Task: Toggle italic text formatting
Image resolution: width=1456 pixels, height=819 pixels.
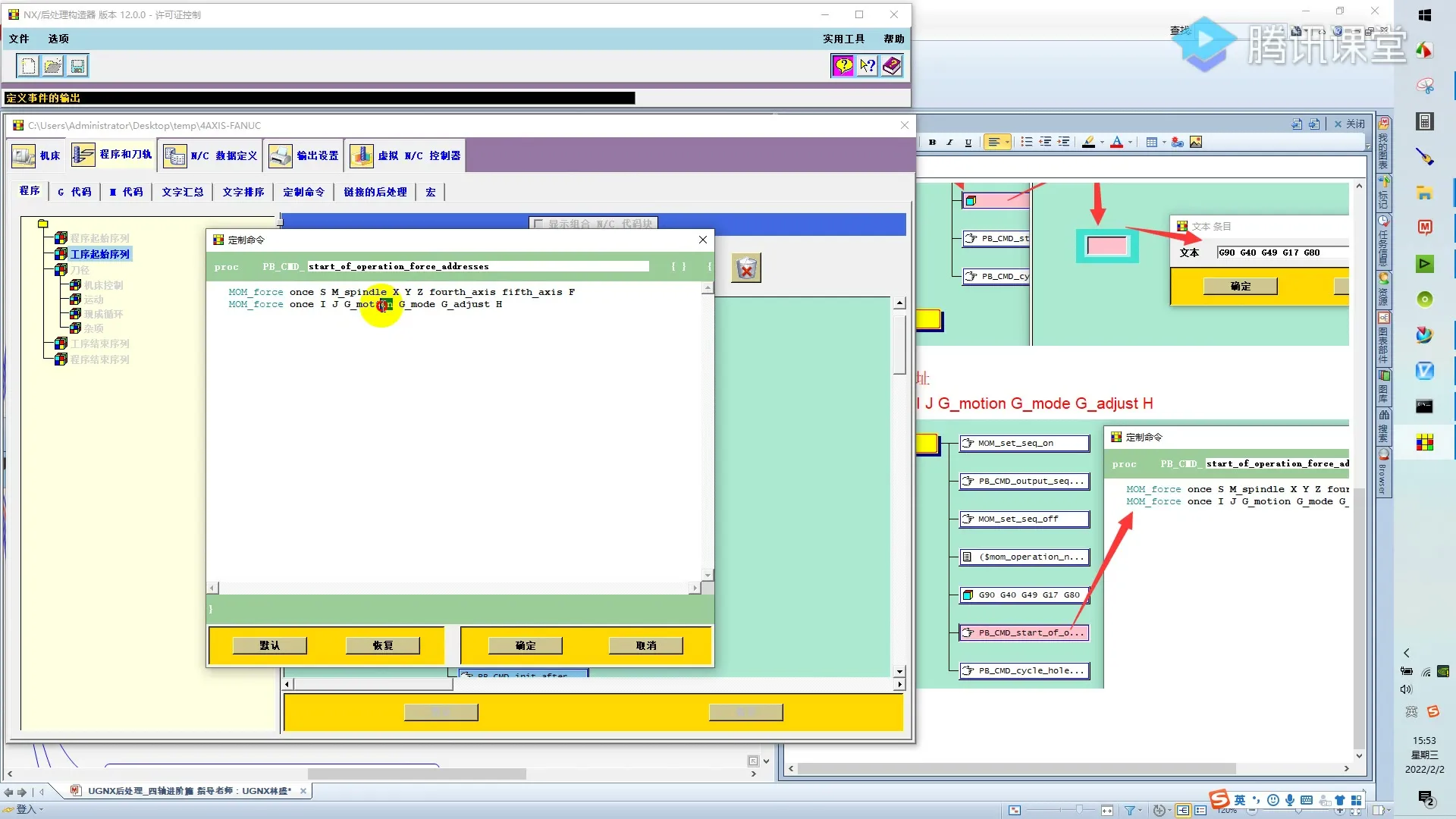Action: pyautogui.click(x=949, y=142)
